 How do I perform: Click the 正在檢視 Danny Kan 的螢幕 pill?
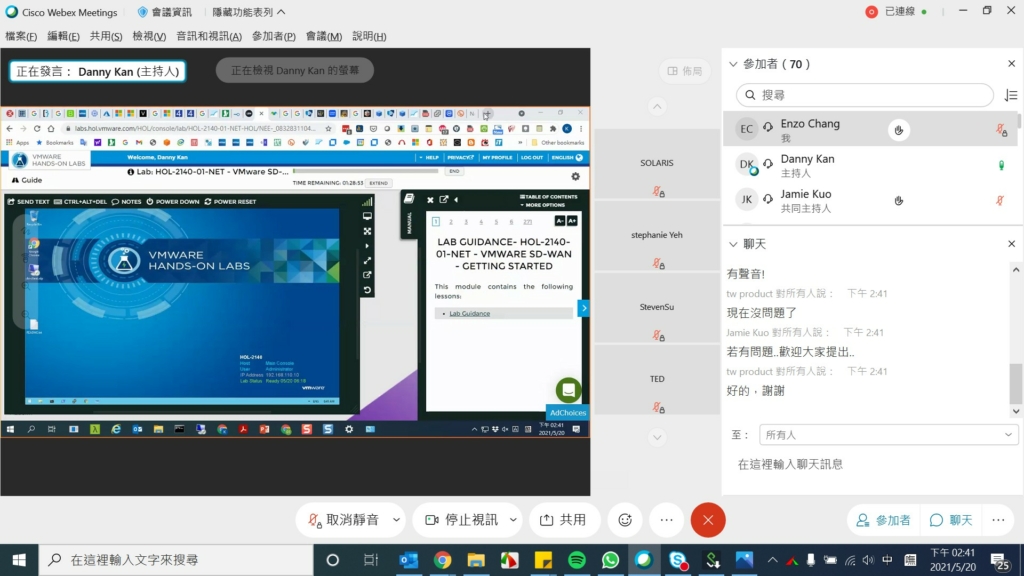(x=295, y=71)
